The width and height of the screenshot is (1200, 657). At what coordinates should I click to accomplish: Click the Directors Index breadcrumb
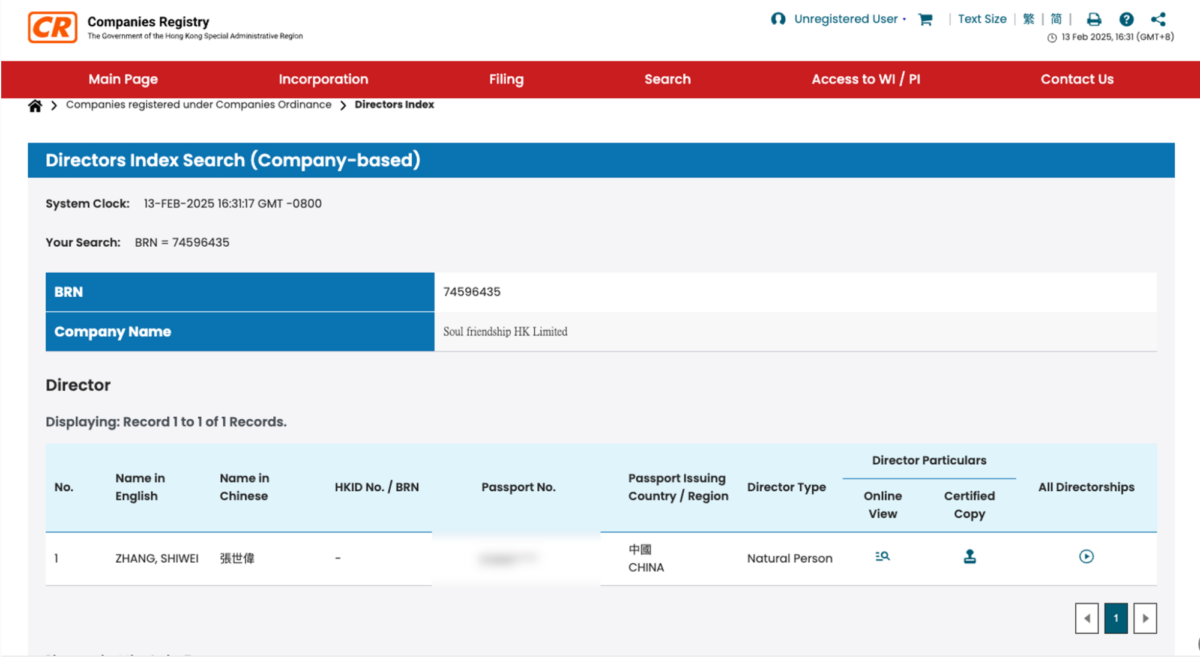pyautogui.click(x=394, y=104)
